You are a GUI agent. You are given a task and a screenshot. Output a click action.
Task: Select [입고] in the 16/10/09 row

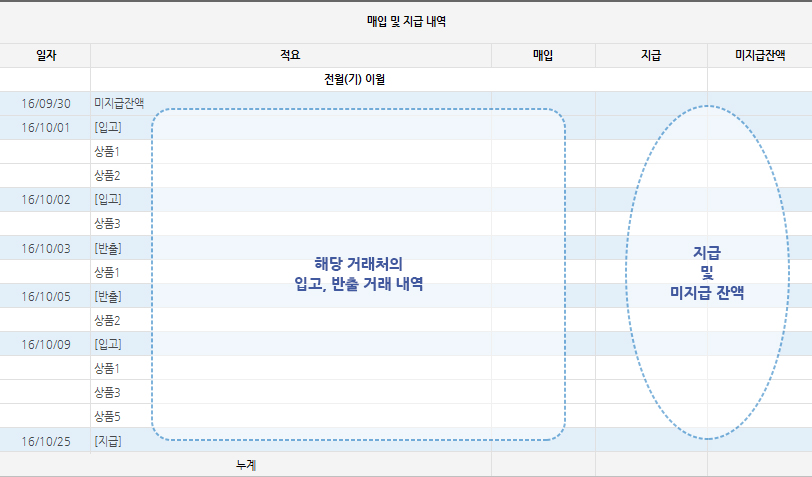click(108, 344)
